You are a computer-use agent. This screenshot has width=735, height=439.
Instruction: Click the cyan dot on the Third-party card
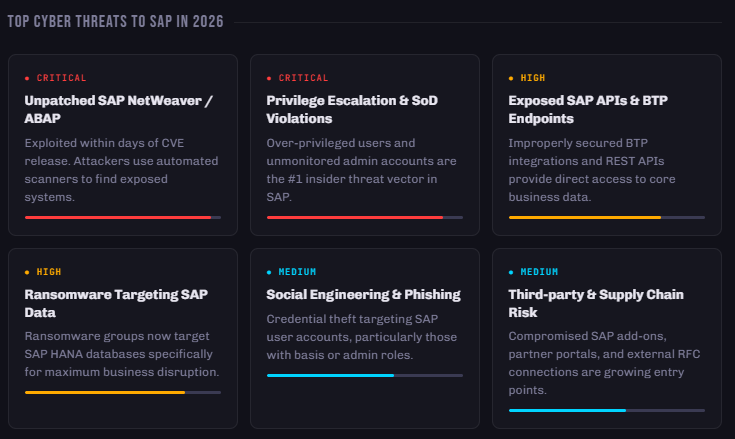[x=511, y=272]
